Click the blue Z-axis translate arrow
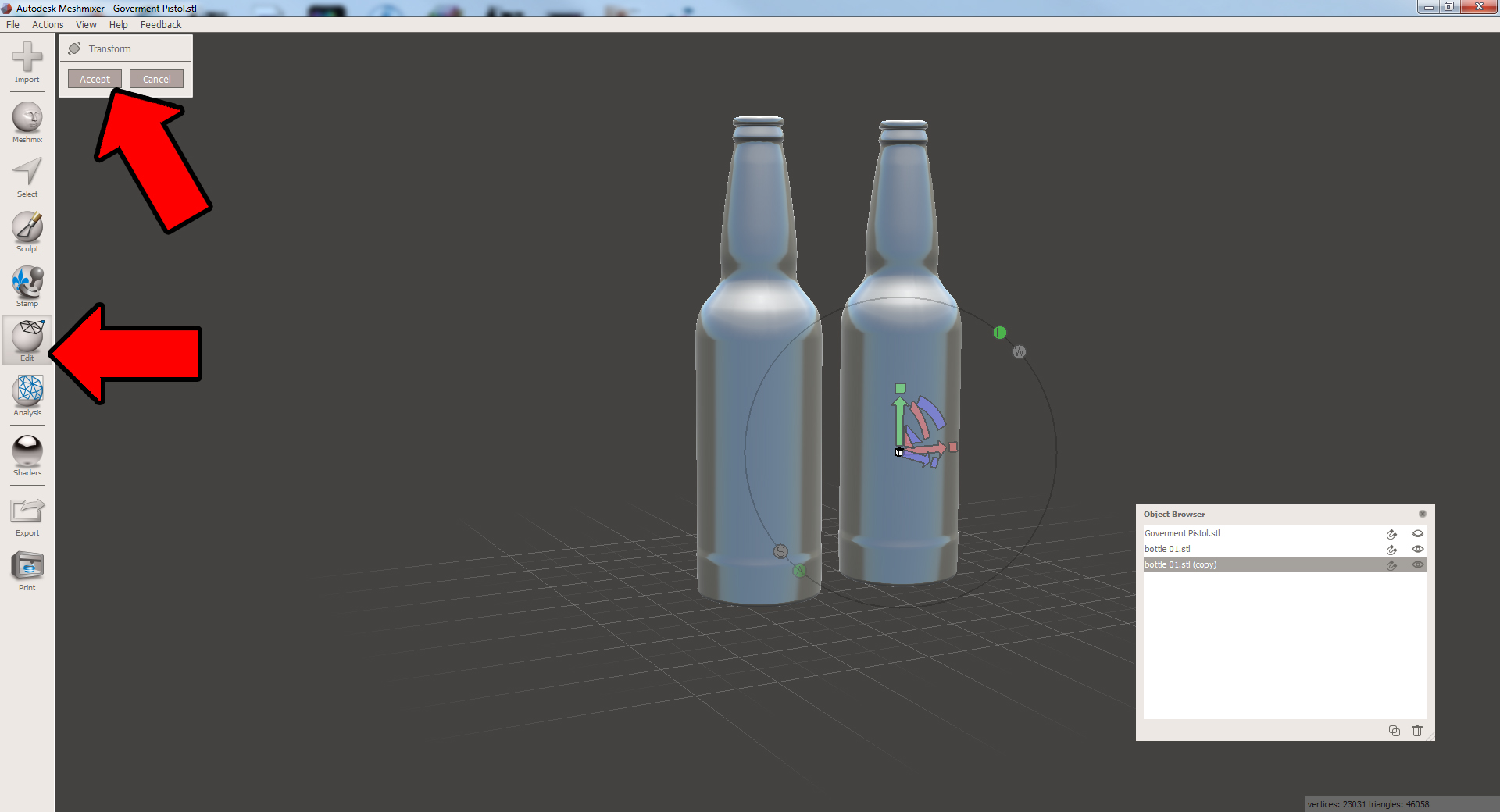 click(916, 458)
